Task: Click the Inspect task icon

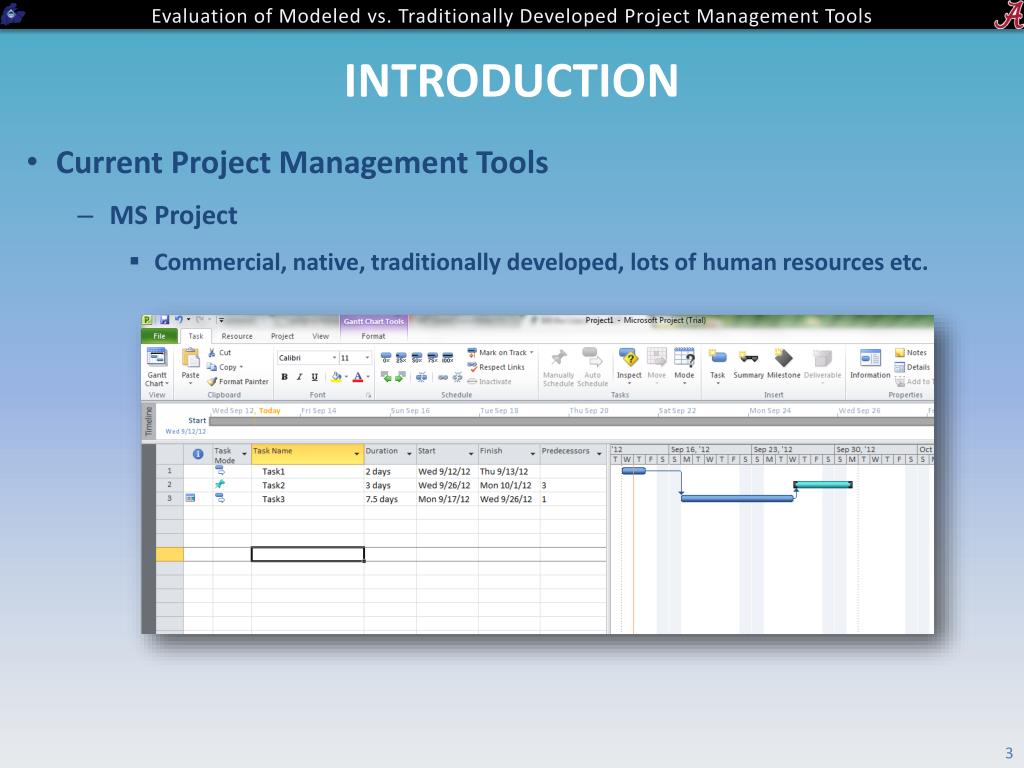Action: [629, 357]
